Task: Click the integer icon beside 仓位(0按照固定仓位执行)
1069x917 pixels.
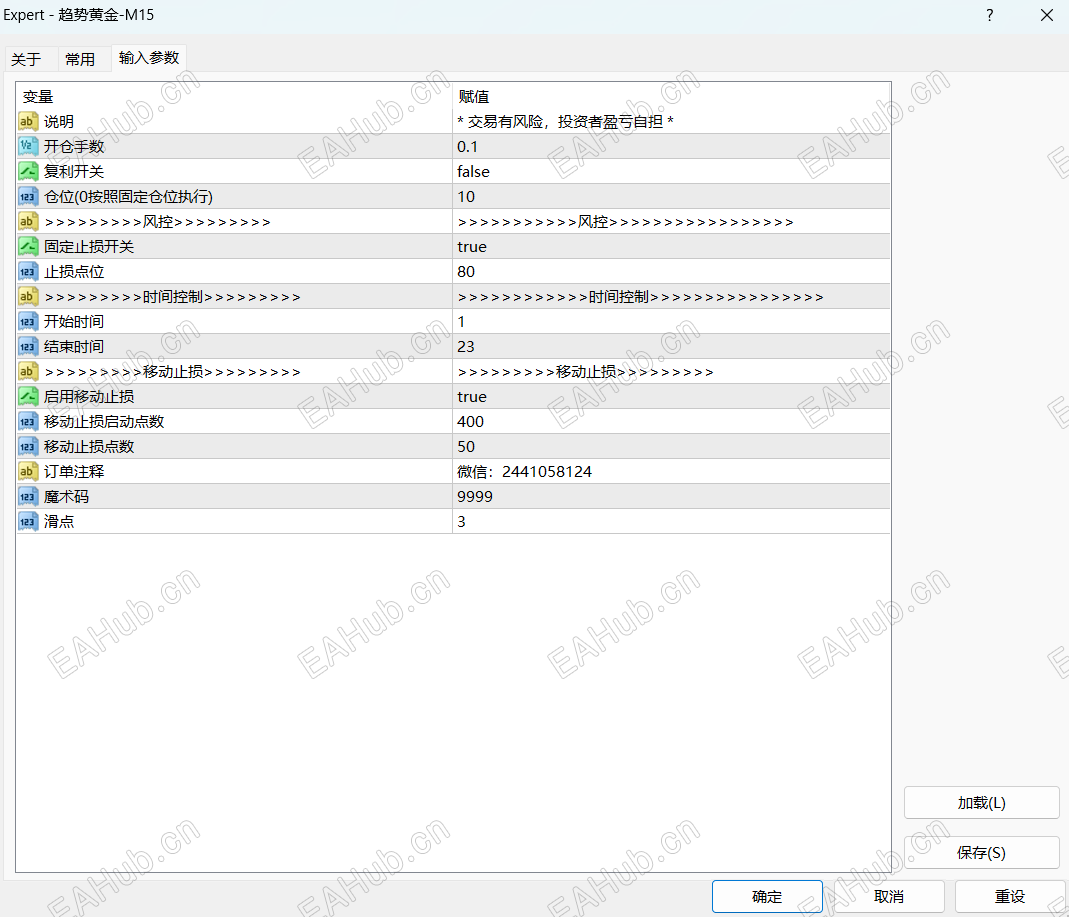Action: point(28,196)
